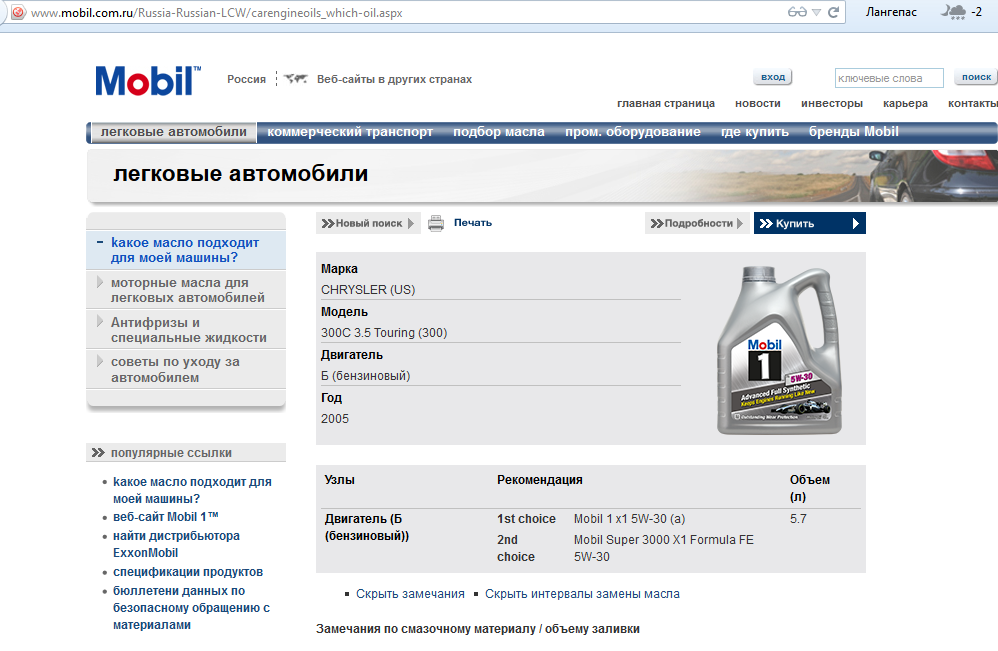This screenshot has width=998, height=651.
Task: Click the weather cloud icon by Лангепас
Action: point(953,11)
